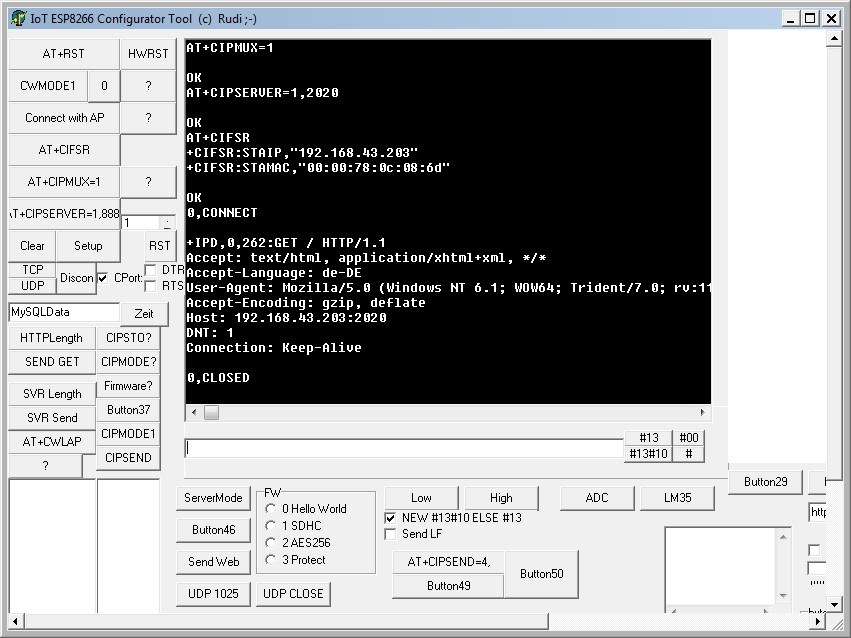
Task: Query CWMODE with its ? button
Action: tap(148, 86)
